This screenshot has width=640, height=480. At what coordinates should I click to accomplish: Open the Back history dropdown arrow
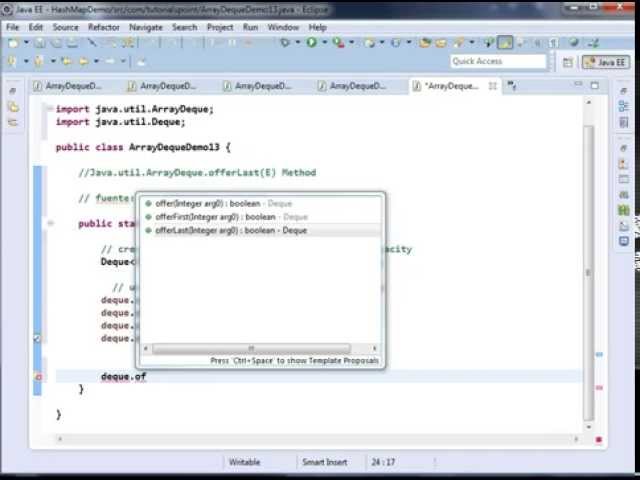[97, 61]
